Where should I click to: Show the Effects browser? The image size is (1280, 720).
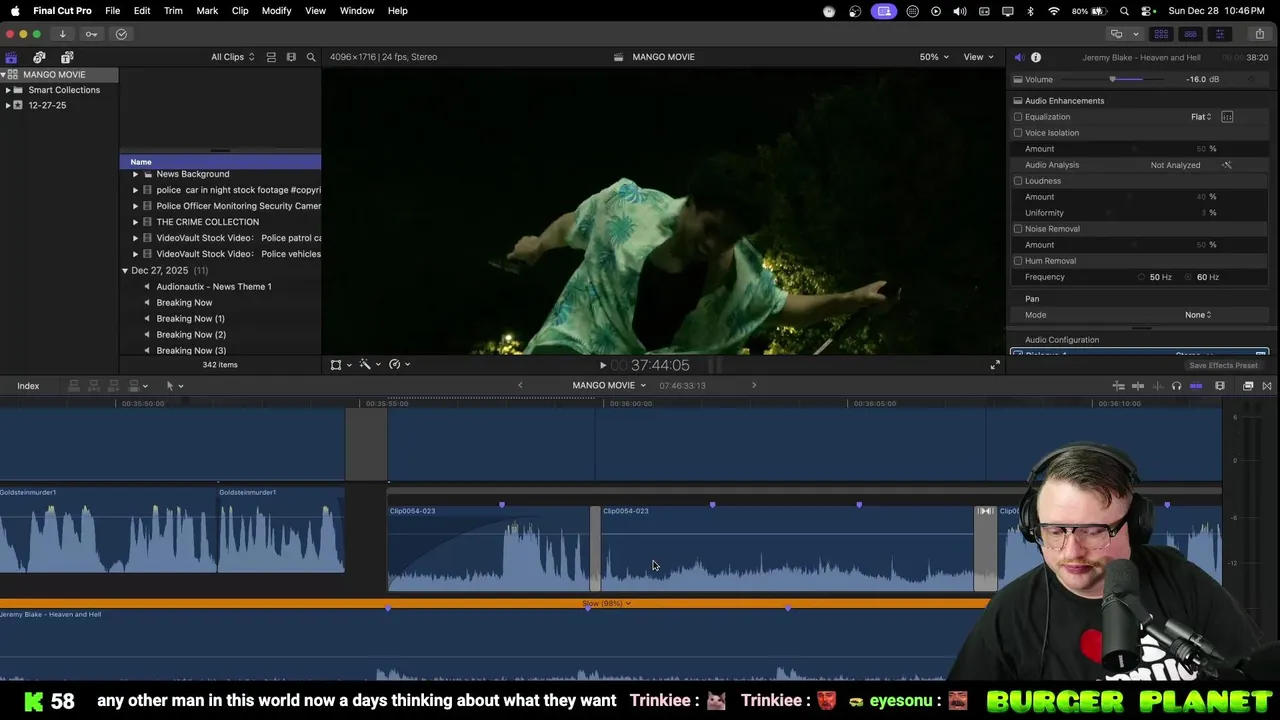(1248, 386)
